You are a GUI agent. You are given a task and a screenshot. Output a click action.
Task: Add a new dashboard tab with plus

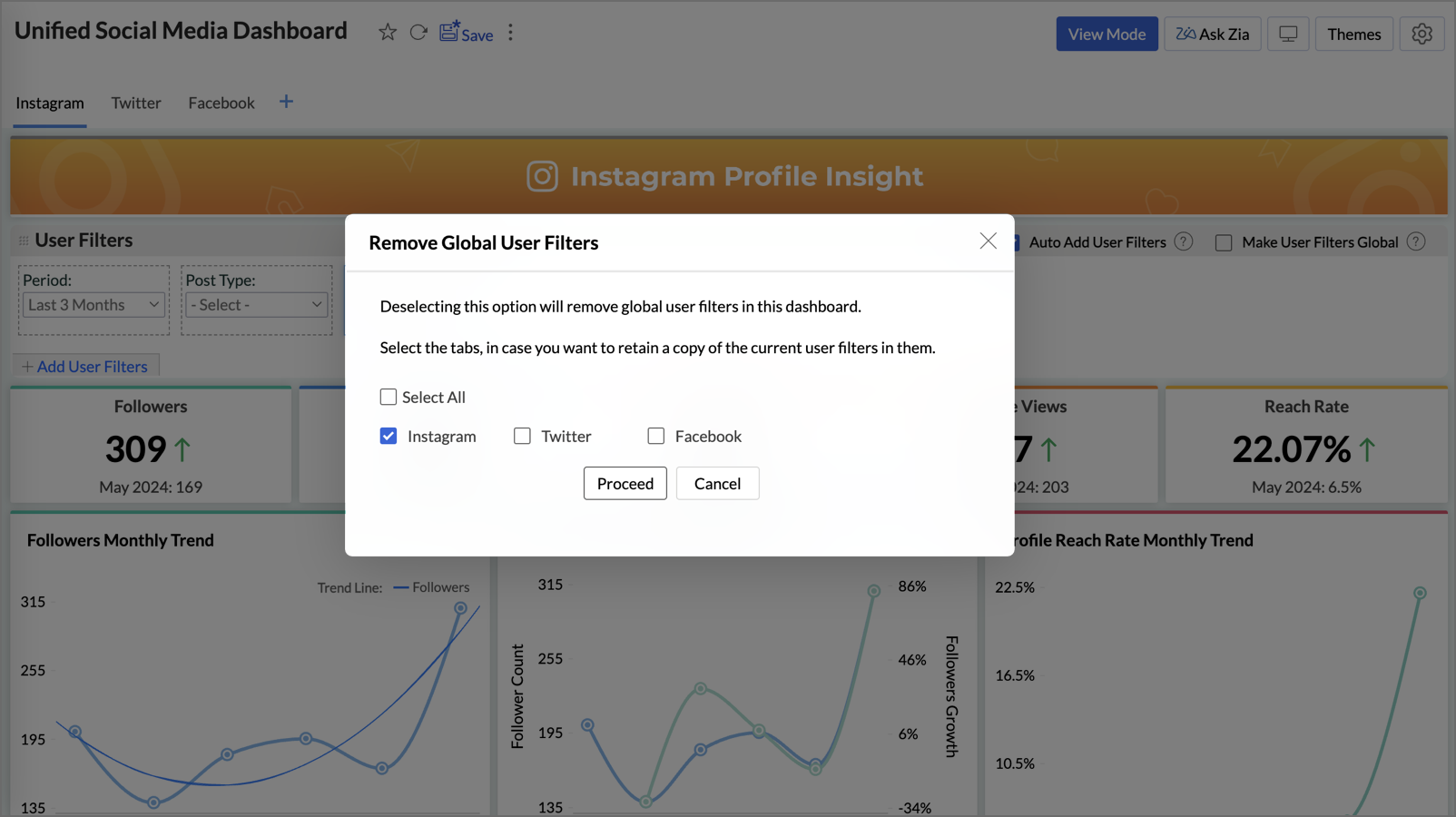(x=286, y=102)
